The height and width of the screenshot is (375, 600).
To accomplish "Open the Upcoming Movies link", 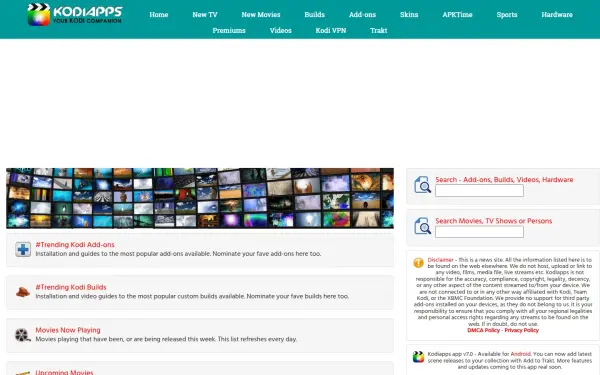I will 64,372.
